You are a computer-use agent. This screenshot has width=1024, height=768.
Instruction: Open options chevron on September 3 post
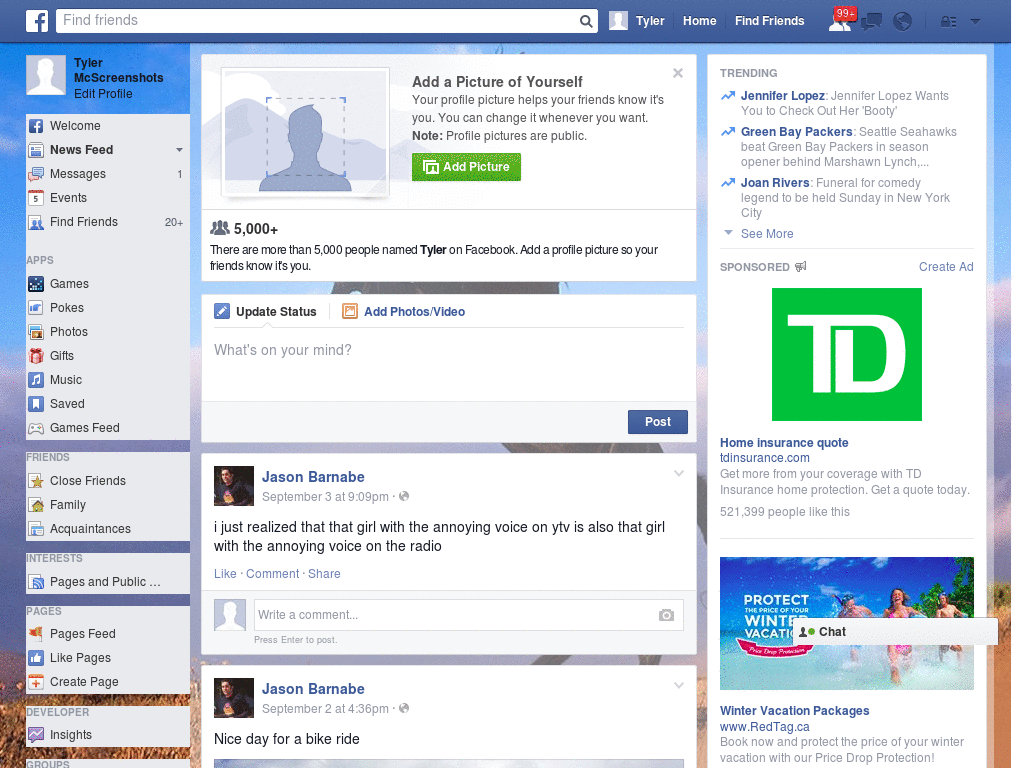[x=679, y=473]
